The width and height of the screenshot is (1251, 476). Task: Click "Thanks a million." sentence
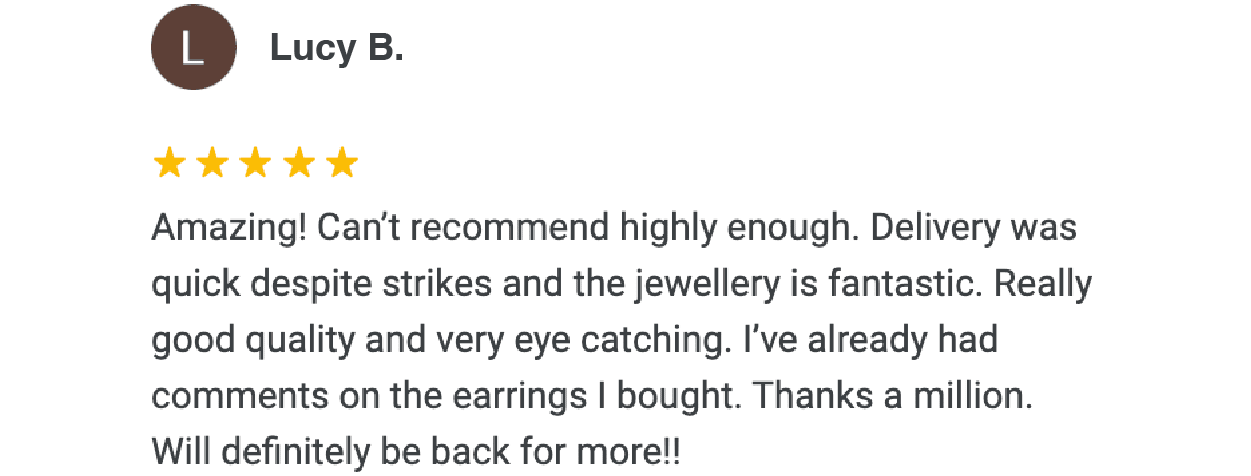click(x=892, y=397)
